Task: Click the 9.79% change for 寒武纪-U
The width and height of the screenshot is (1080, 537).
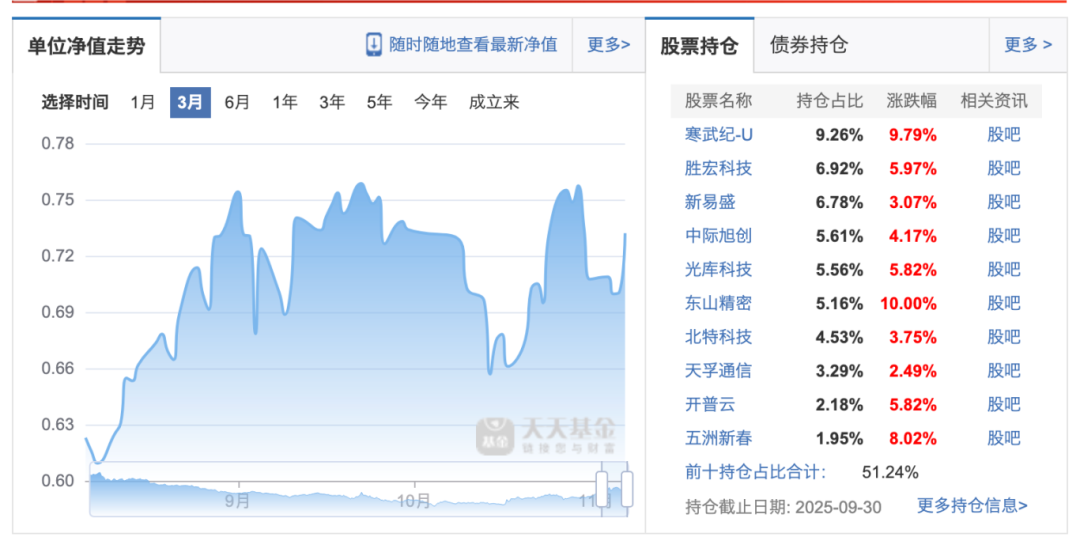Action: pyautogui.click(x=912, y=136)
